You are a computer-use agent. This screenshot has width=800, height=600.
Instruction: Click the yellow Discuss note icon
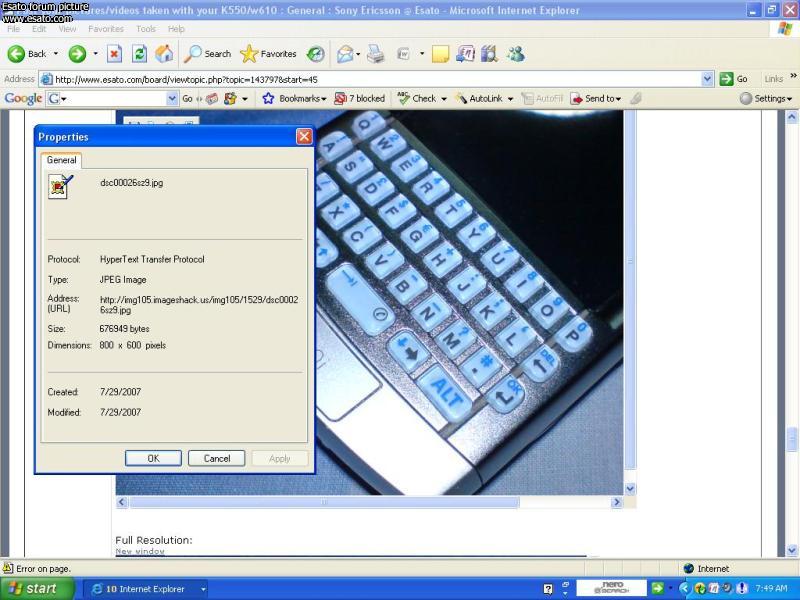click(440, 54)
